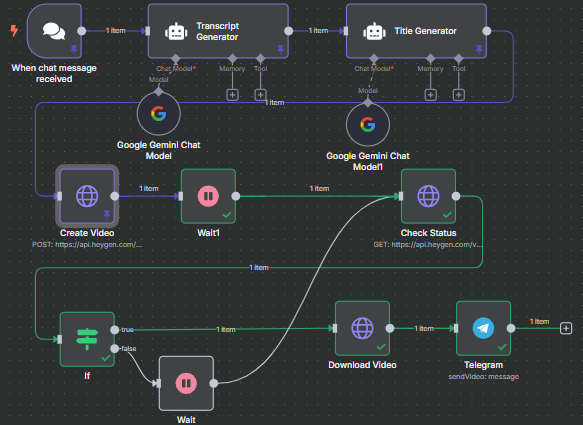The width and height of the screenshot is (583, 425).
Task: Select the Download Video node
Action: [x=363, y=328]
